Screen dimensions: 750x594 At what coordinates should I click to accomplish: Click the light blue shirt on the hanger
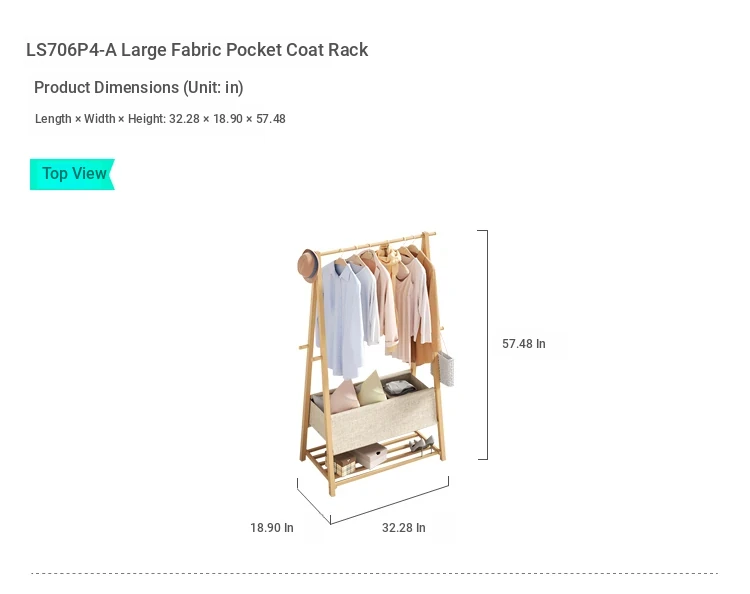pyautogui.click(x=341, y=320)
